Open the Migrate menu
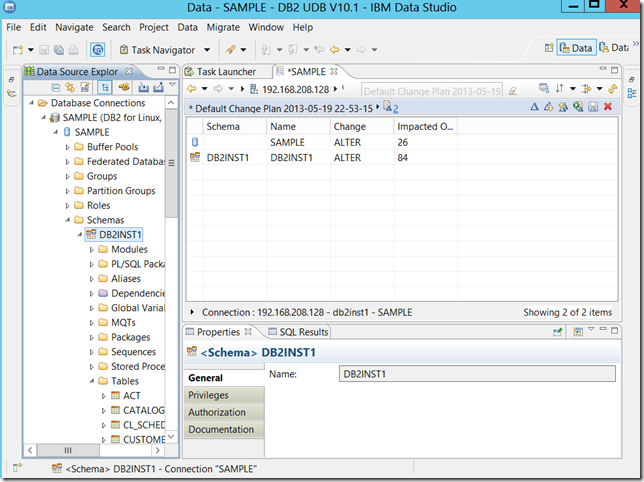Viewport: 644px width, 482px height. point(223,27)
